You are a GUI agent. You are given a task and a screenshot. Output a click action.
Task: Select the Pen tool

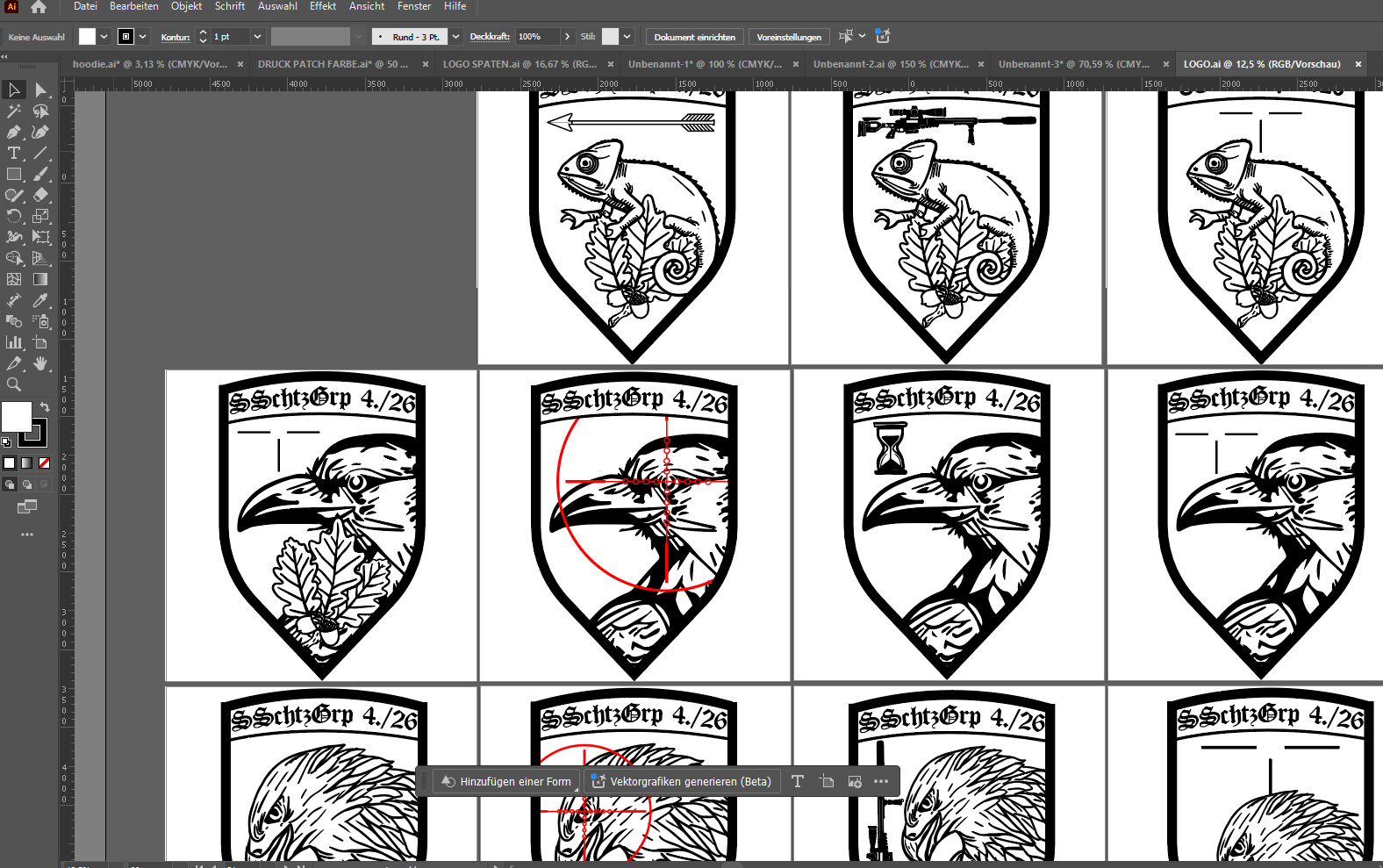tap(14, 133)
